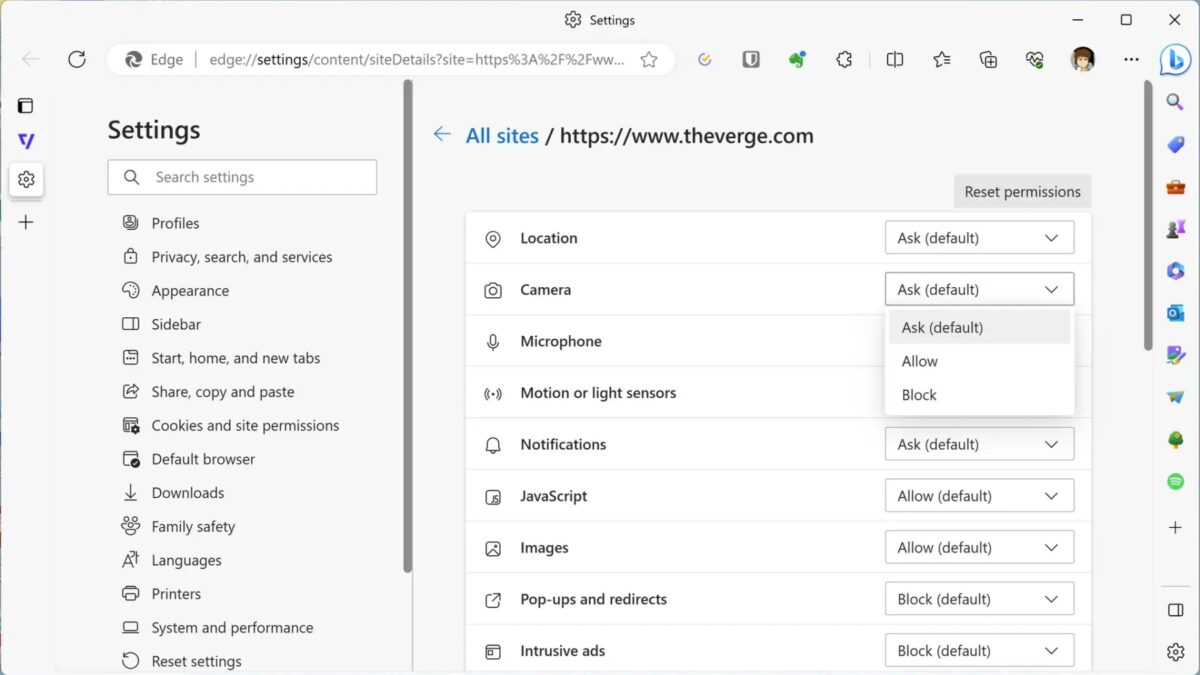Open the user profile avatar
This screenshot has height=675, width=1200.
coord(1083,59)
